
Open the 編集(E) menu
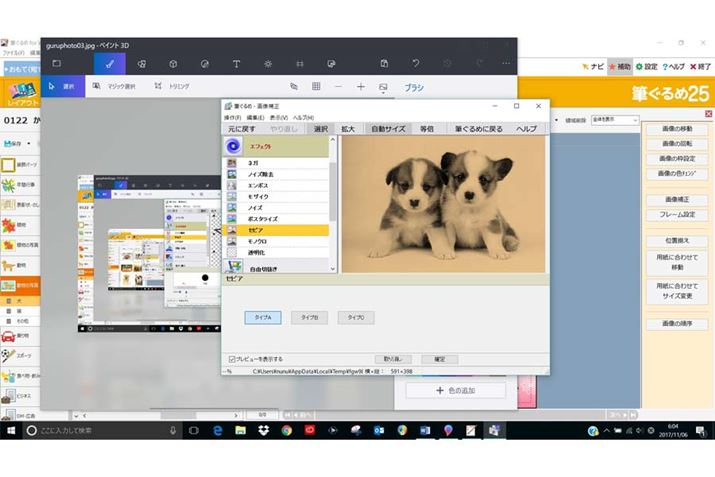pos(256,117)
